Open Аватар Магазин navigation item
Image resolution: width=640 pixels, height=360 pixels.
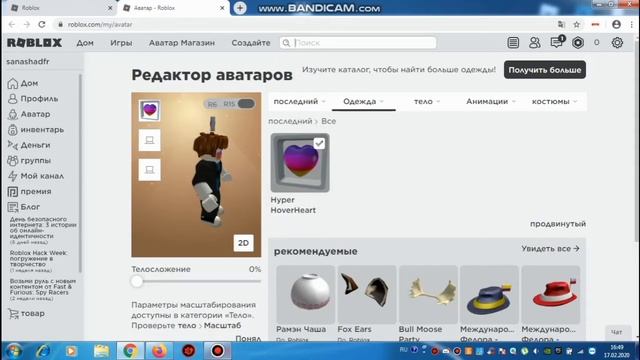point(182,43)
